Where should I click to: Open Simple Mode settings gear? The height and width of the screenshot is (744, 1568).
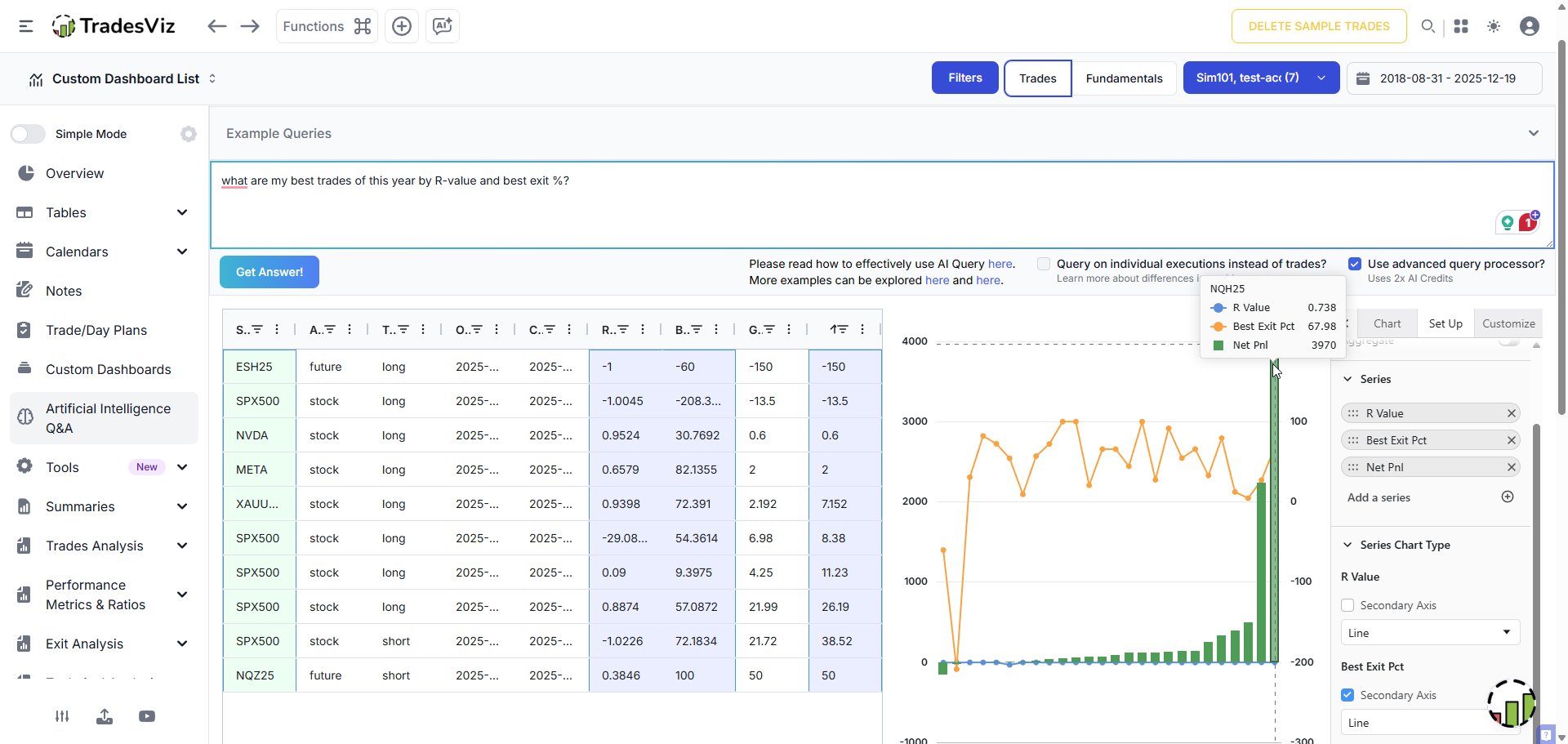pyautogui.click(x=189, y=134)
